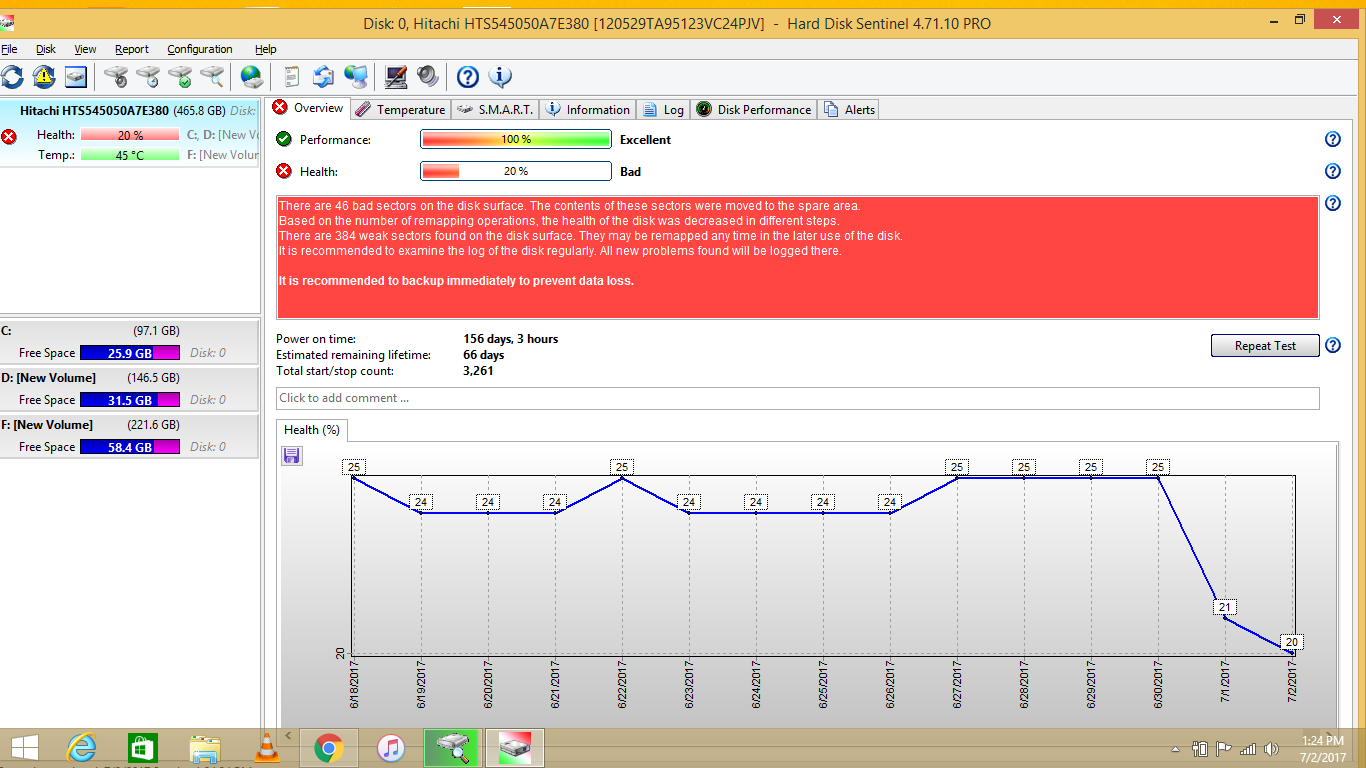Click the blue info speech bubble toolbar icon
The height and width of the screenshot is (768, 1366).
coord(500,76)
